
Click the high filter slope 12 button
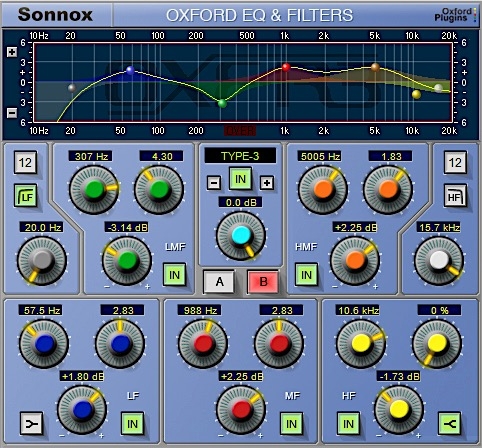[x=455, y=163]
